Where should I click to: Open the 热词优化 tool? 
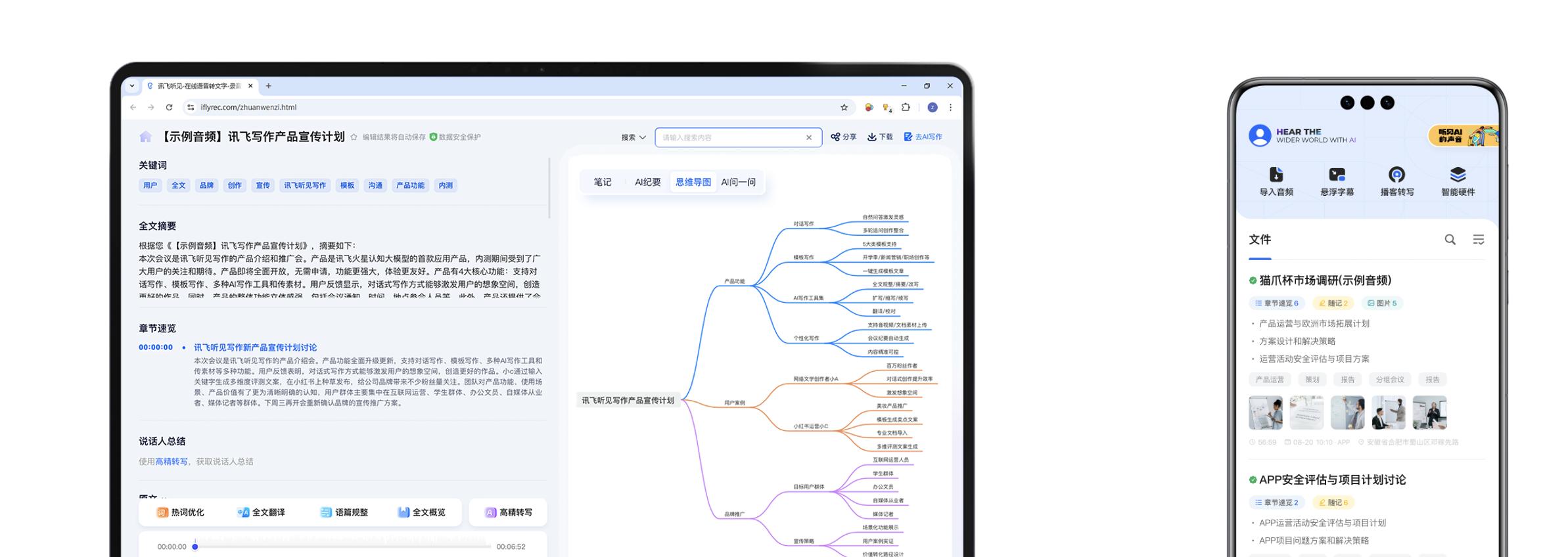180,512
